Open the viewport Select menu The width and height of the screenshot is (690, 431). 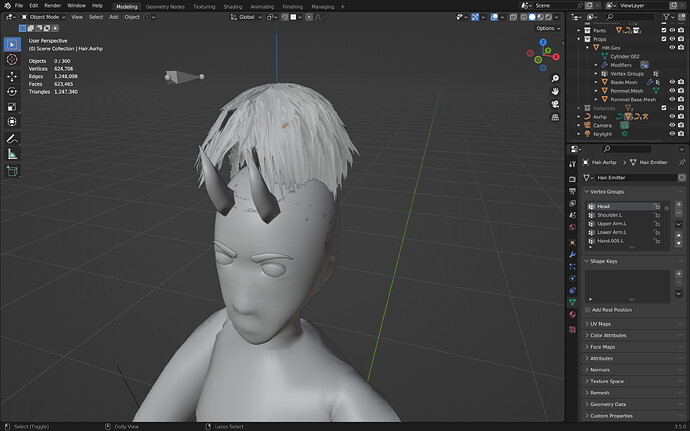[95, 17]
